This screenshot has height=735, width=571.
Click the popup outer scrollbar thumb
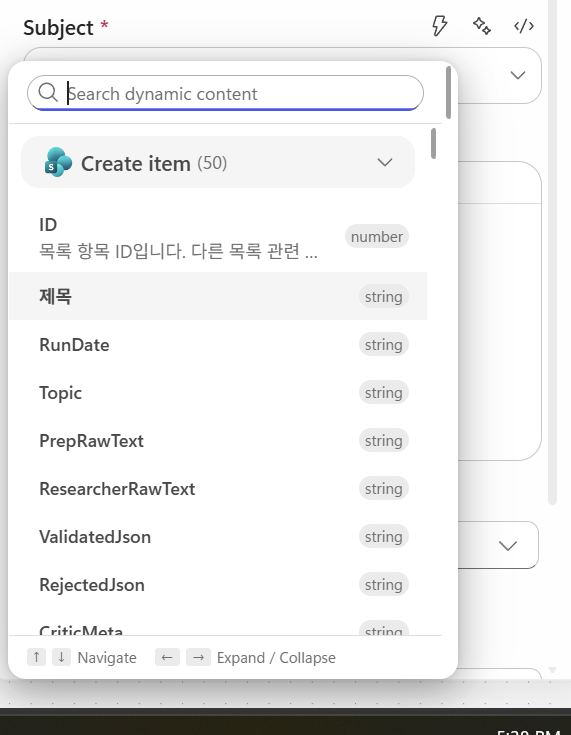tap(449, 92)
